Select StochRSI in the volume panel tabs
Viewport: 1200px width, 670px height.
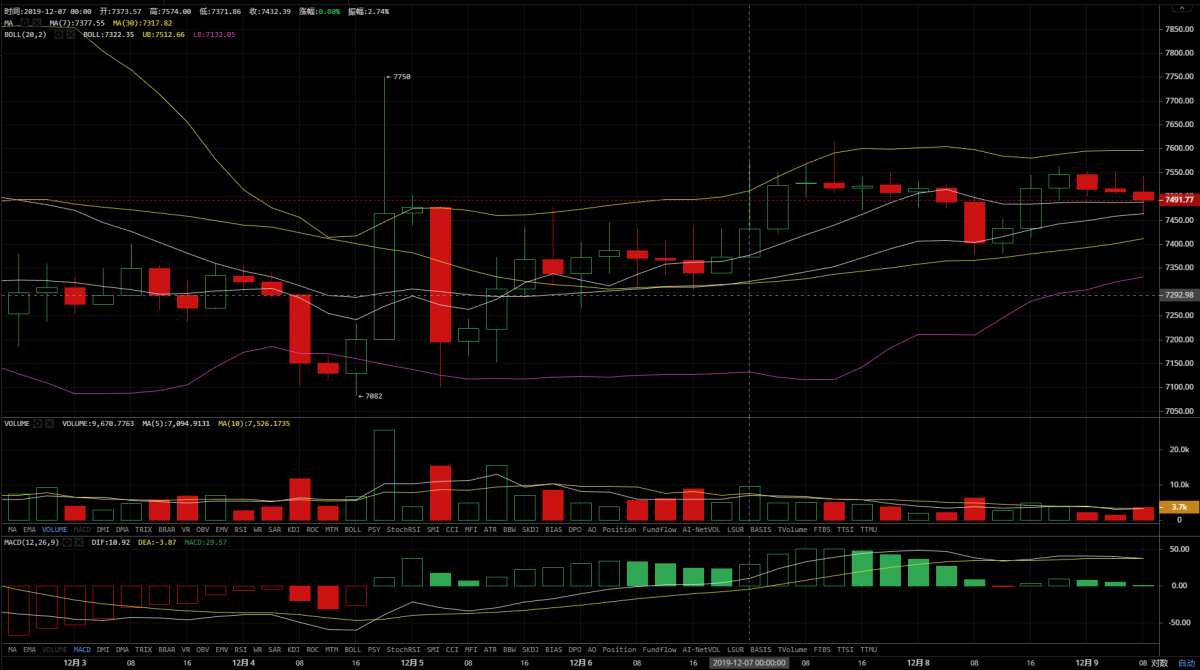tap(401, 529)
